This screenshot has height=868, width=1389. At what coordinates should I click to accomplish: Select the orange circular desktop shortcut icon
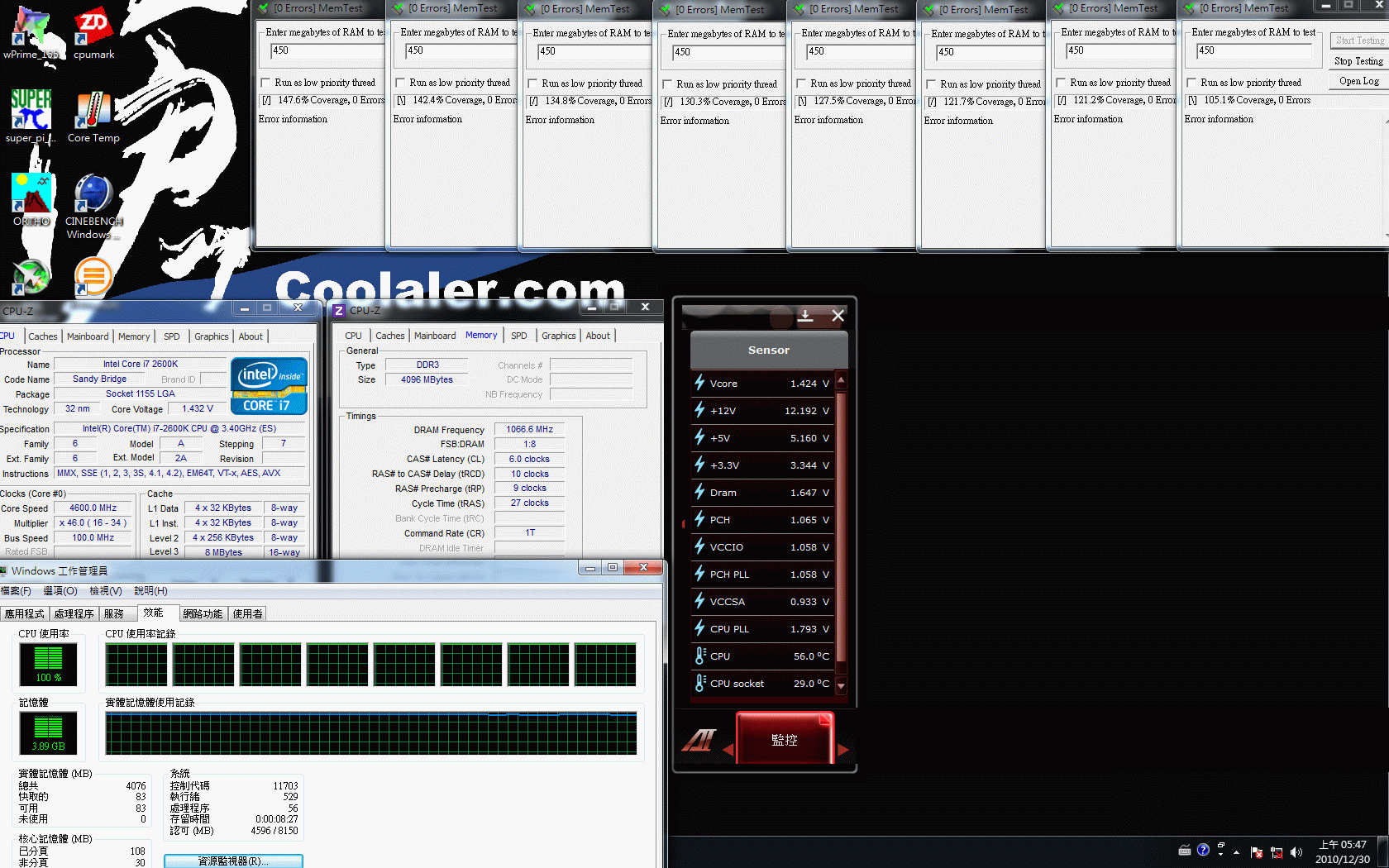(93, 276)
